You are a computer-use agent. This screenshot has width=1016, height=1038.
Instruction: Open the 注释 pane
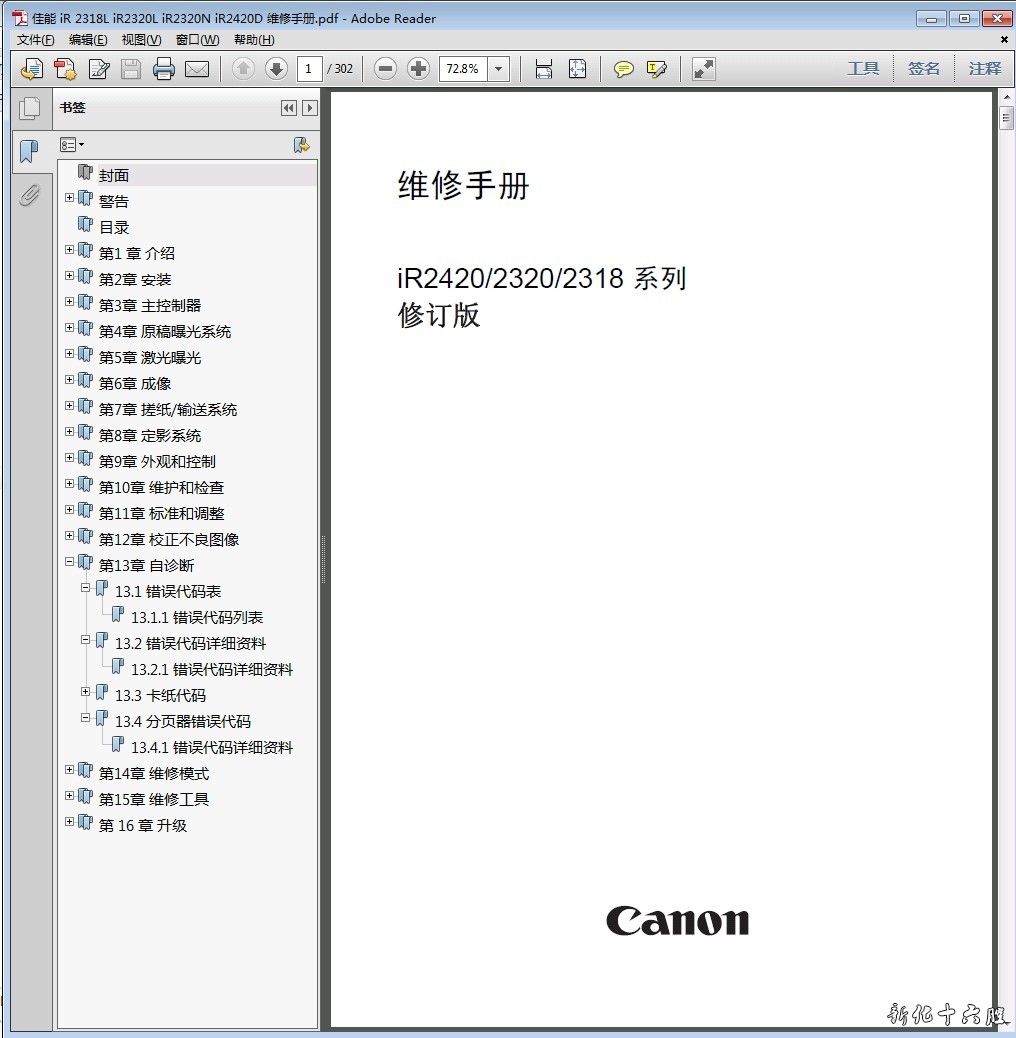coord(984,69)
